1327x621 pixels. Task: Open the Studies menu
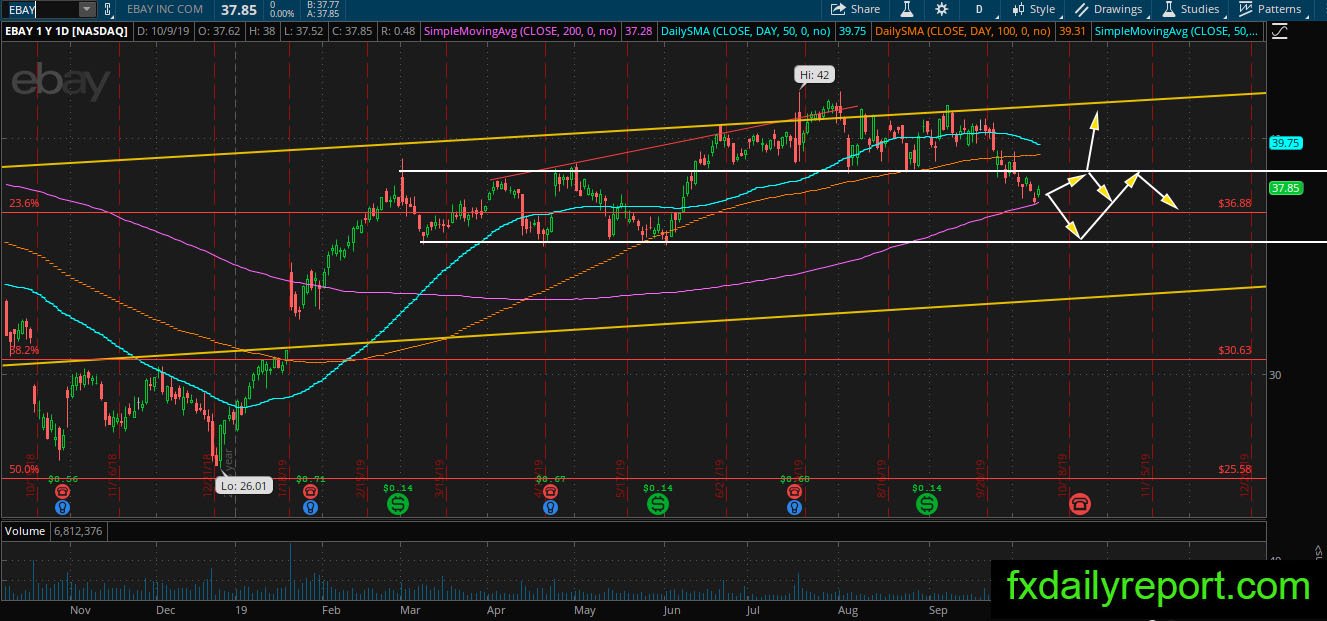point(1190,9)
